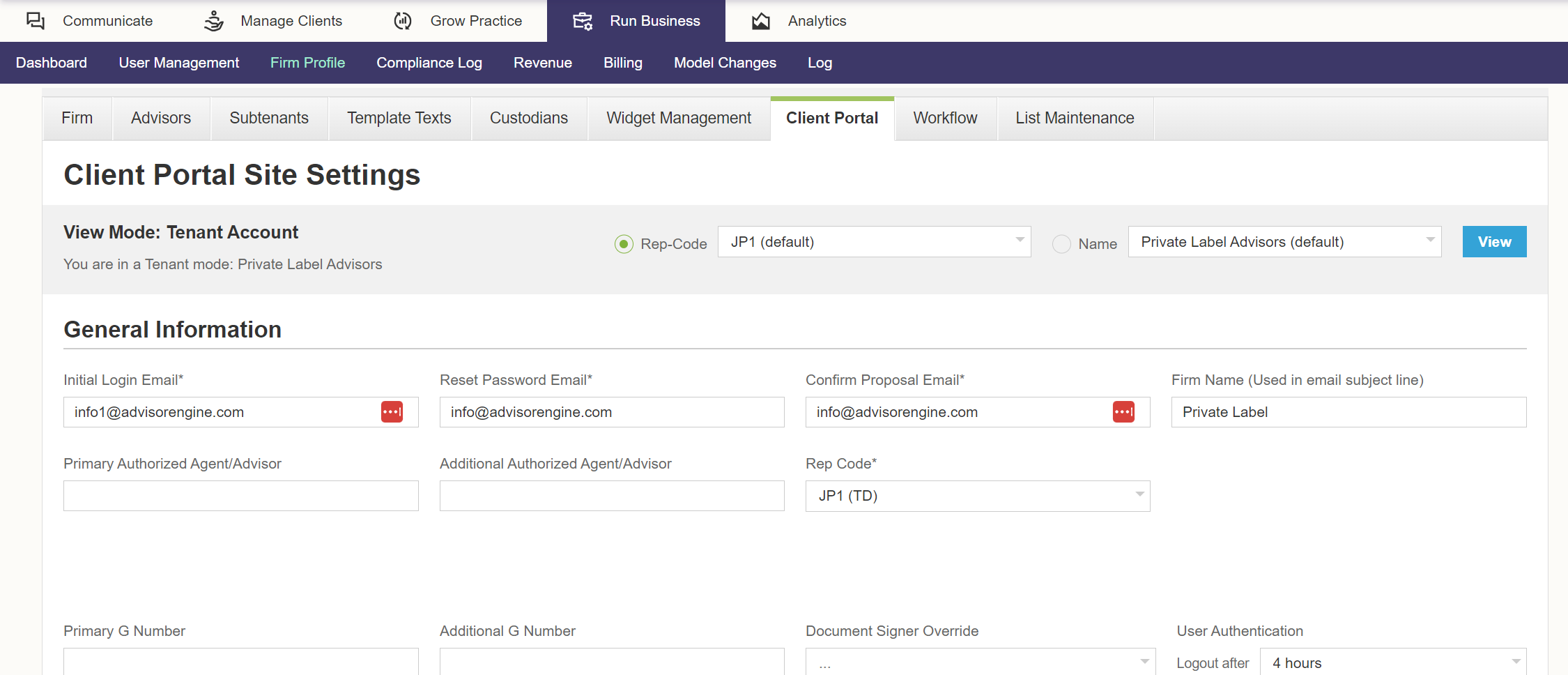Click the Grow Practice chart icon
This screenshot has width=1568, height=675.
pos(403,21)
